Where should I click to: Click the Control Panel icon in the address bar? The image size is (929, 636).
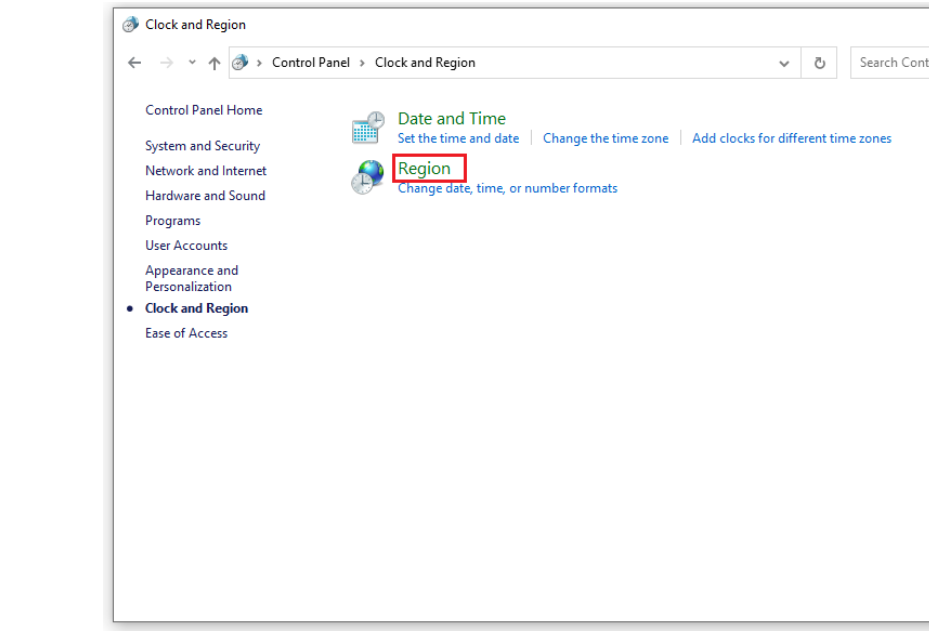[240, 63]
